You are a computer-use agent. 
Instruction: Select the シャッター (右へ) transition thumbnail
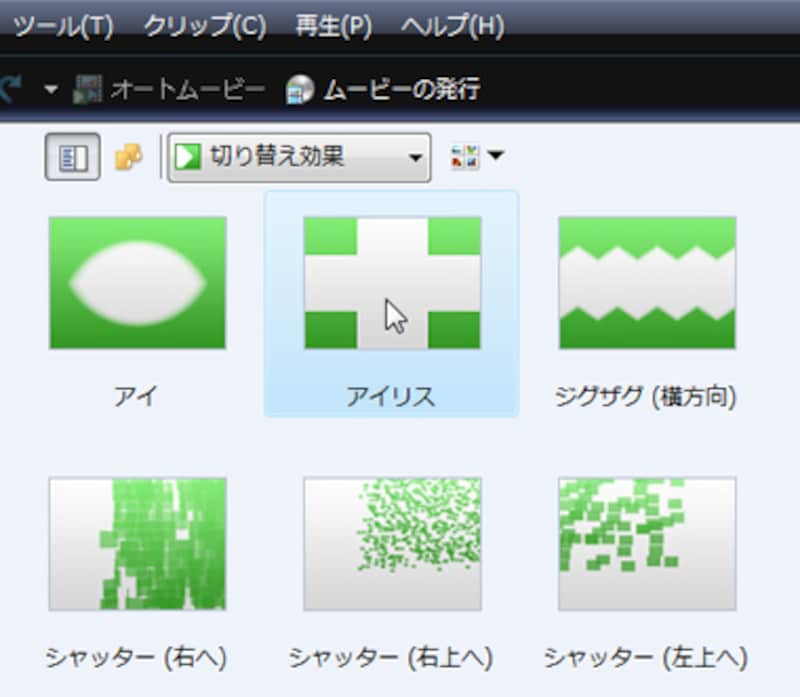tap(138, 543)
